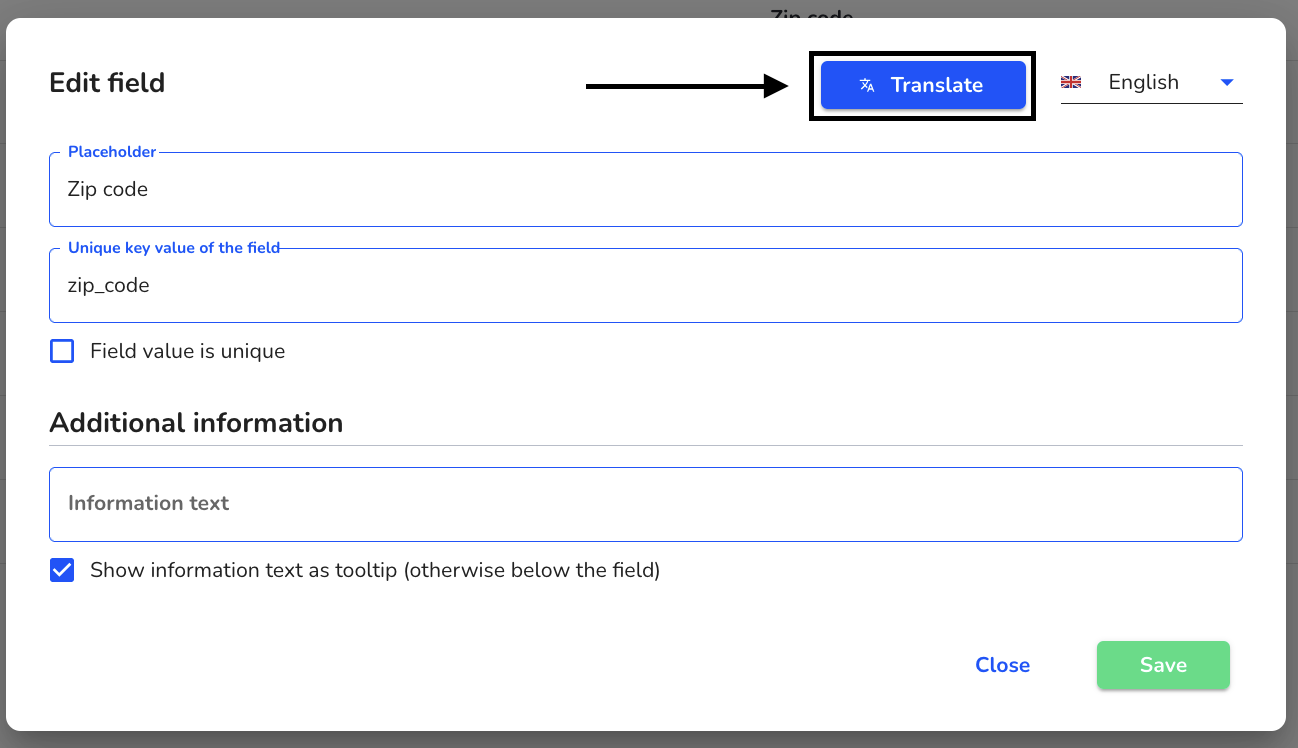The height and width of the screenshot is (748, 1298).
Task: Save the field changes
Action: pos(1163,665)
